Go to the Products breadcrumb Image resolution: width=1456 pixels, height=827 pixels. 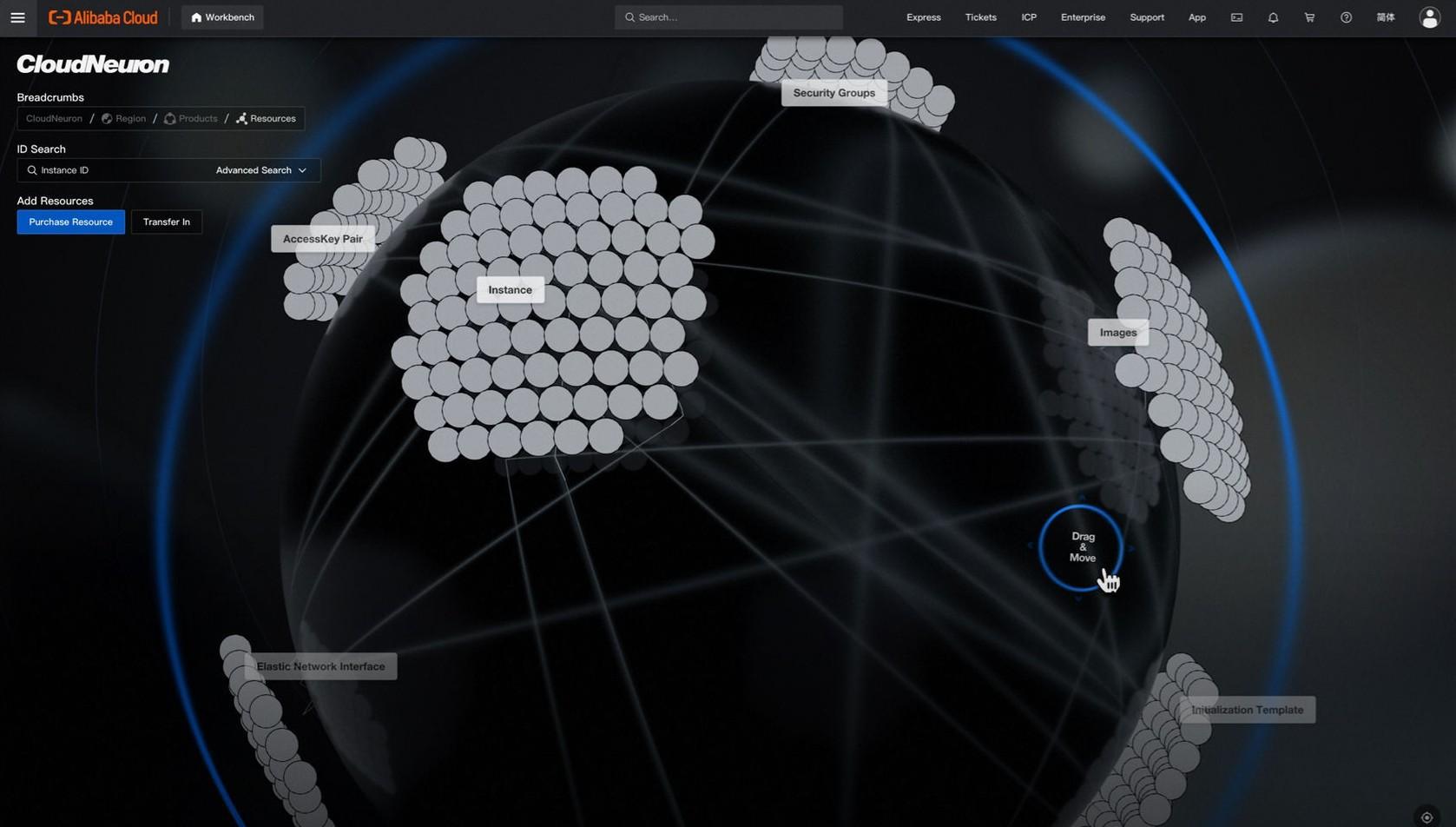[190, 118]
